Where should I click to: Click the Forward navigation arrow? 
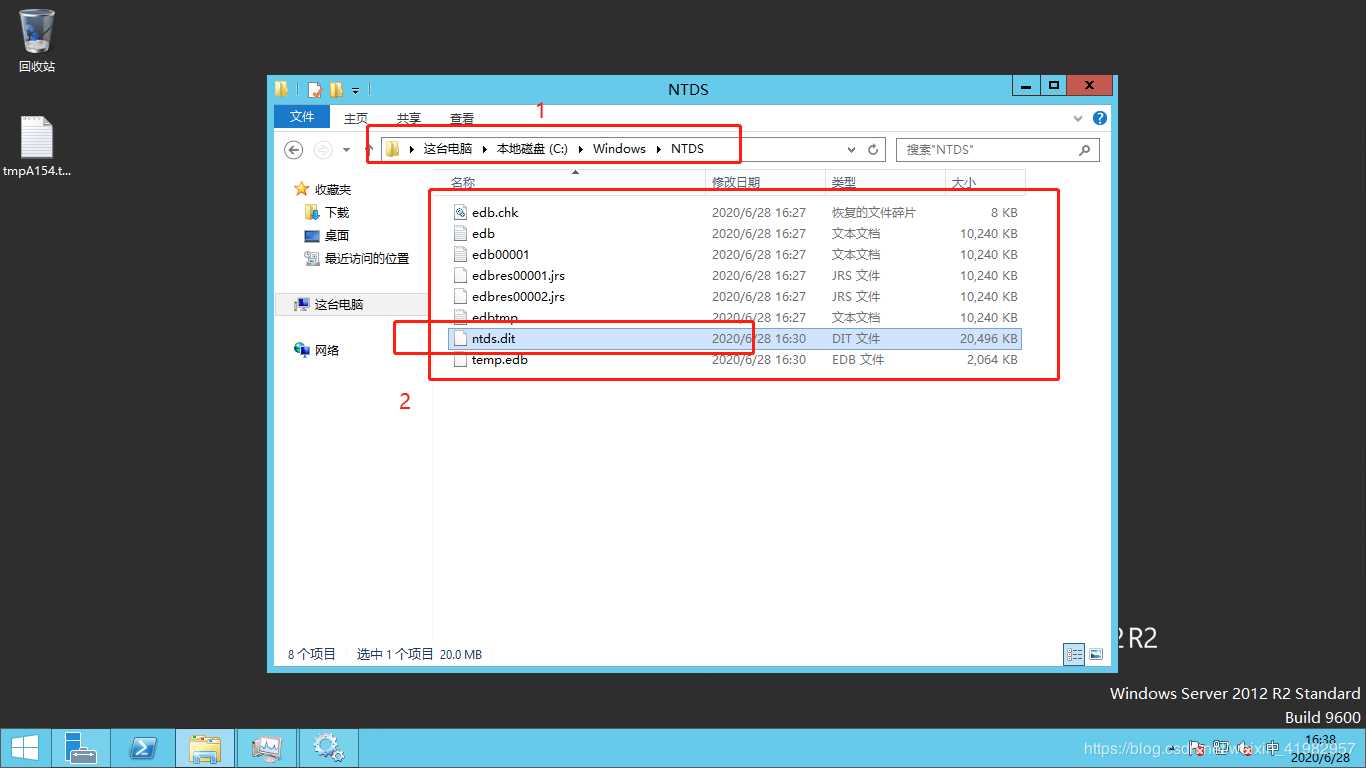323,150
